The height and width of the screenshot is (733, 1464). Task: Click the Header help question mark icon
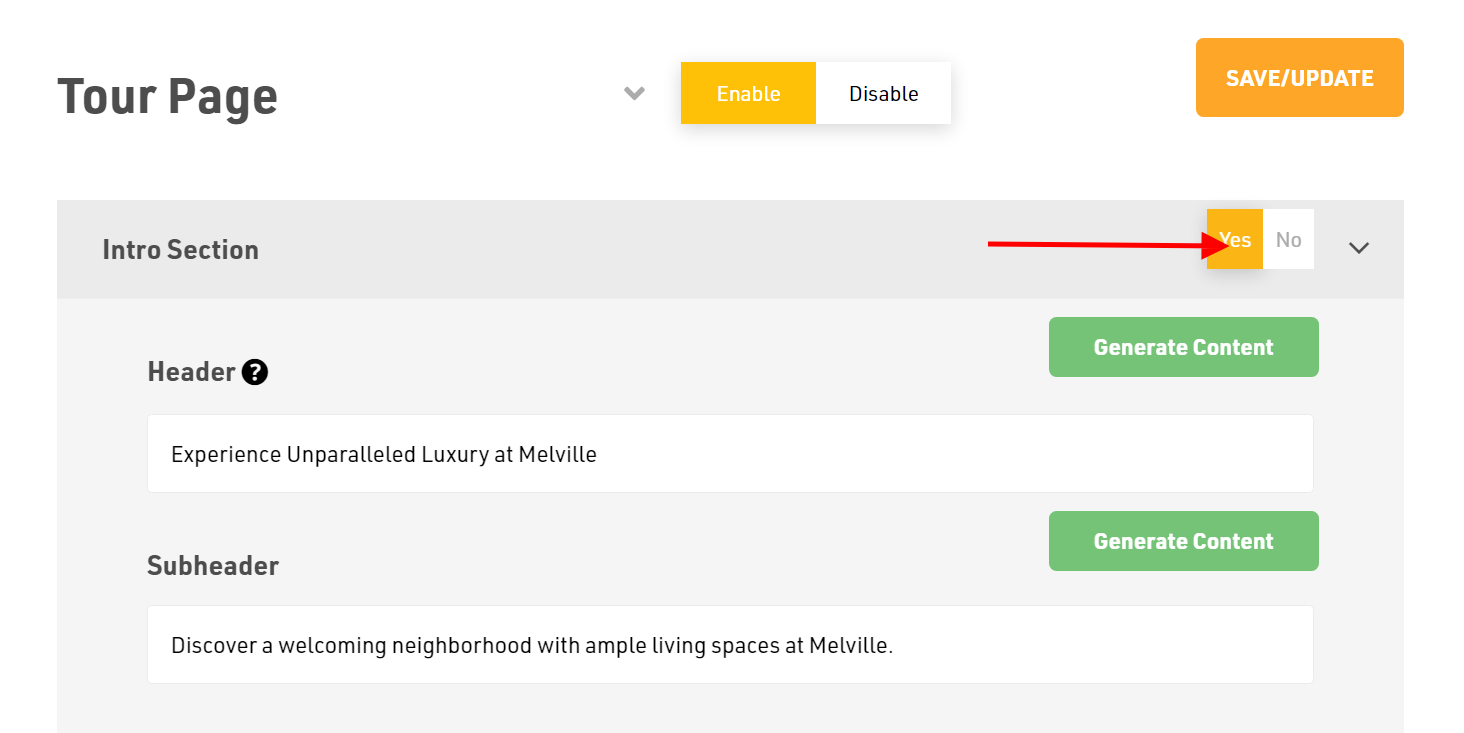(x=255, y=373)
